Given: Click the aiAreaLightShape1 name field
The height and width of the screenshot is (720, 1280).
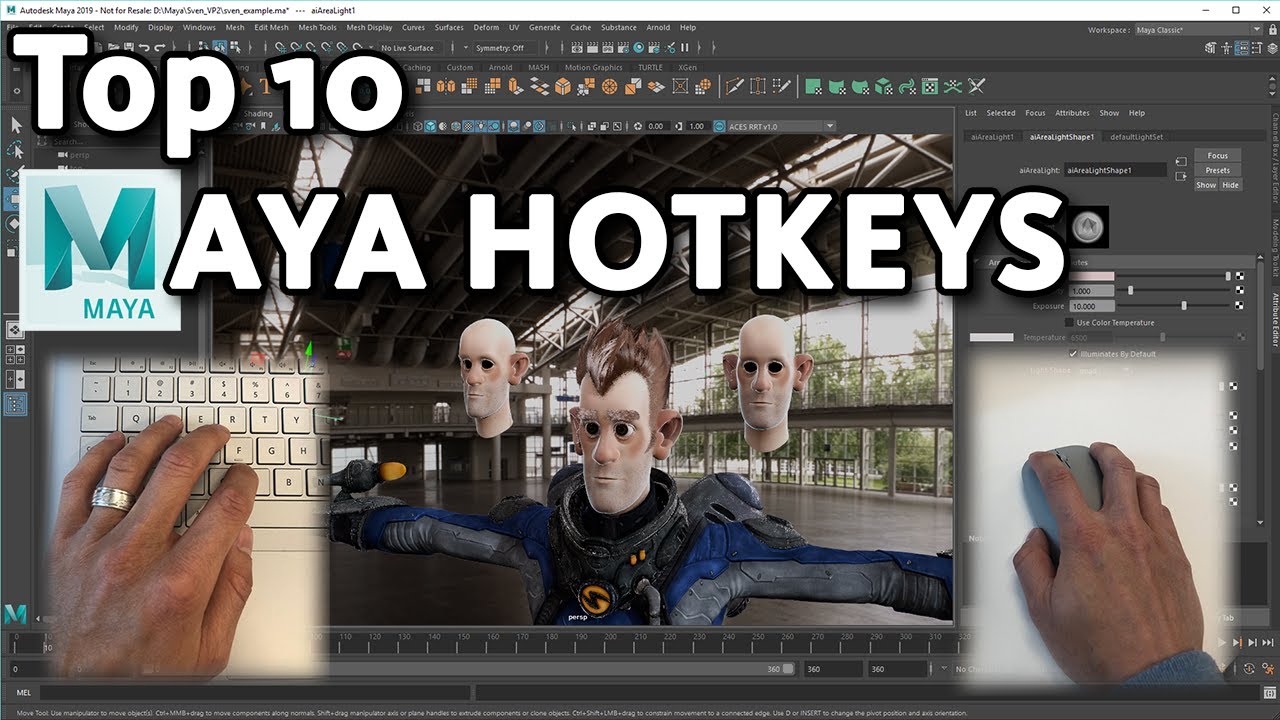Looking at the screenshot, I should pyautogui.click(x=1115, y=170).
